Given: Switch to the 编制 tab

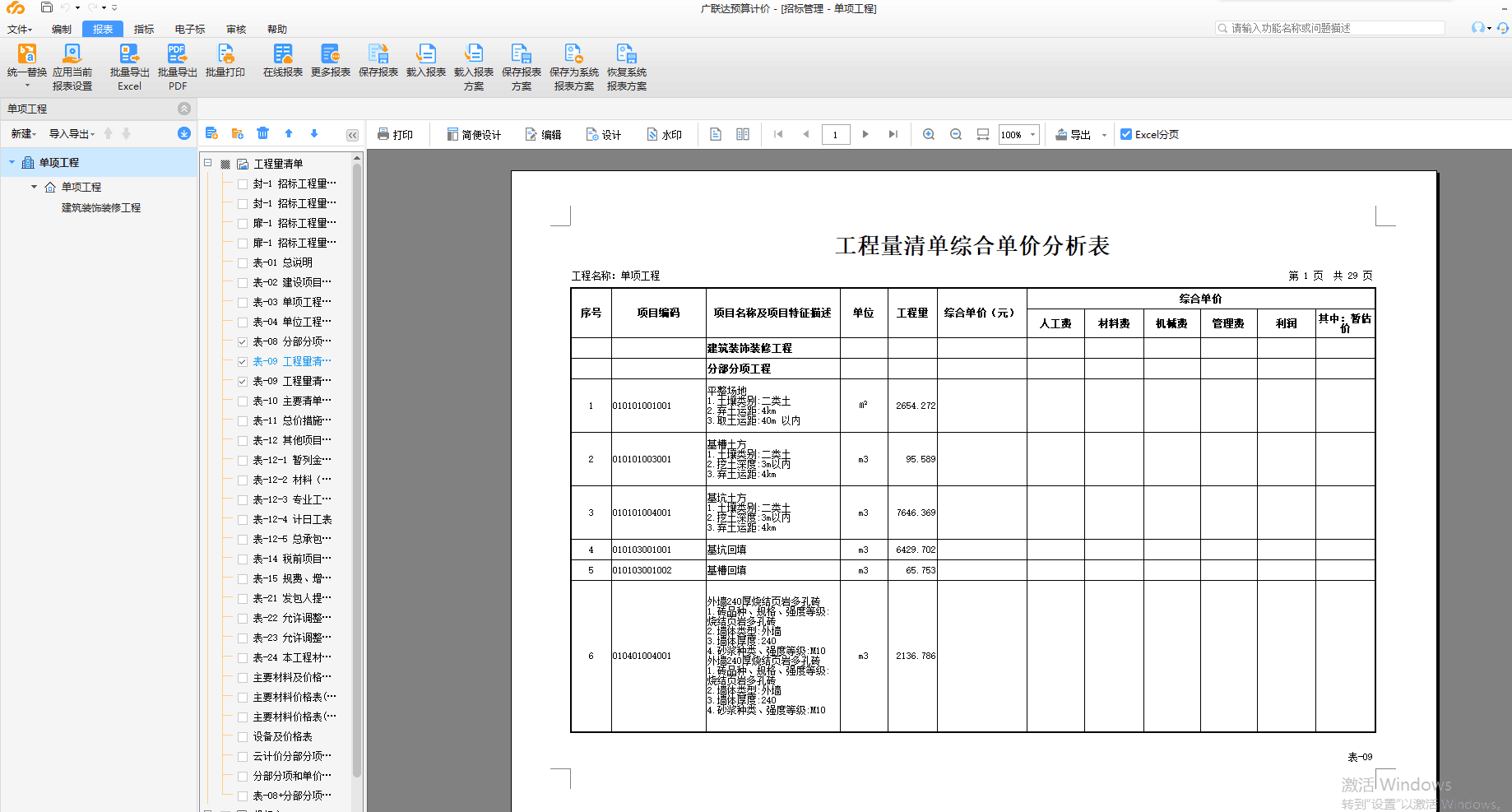Looking at the screenshot, I should coord(62,29).
